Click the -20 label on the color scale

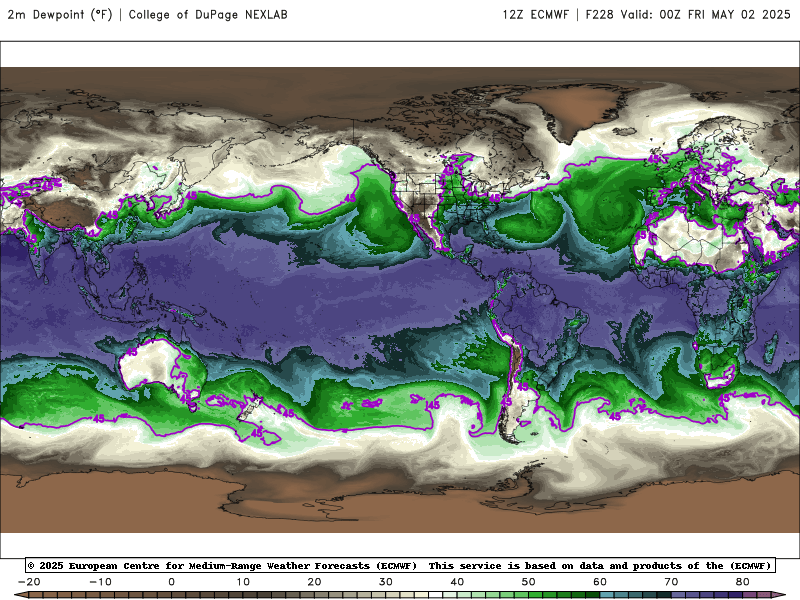29,582
